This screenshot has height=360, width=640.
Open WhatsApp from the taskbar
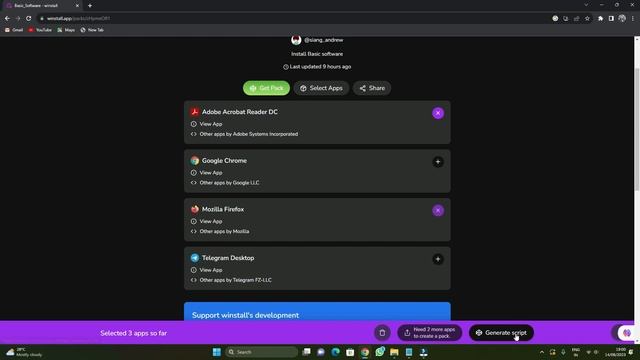click(380, 352)
